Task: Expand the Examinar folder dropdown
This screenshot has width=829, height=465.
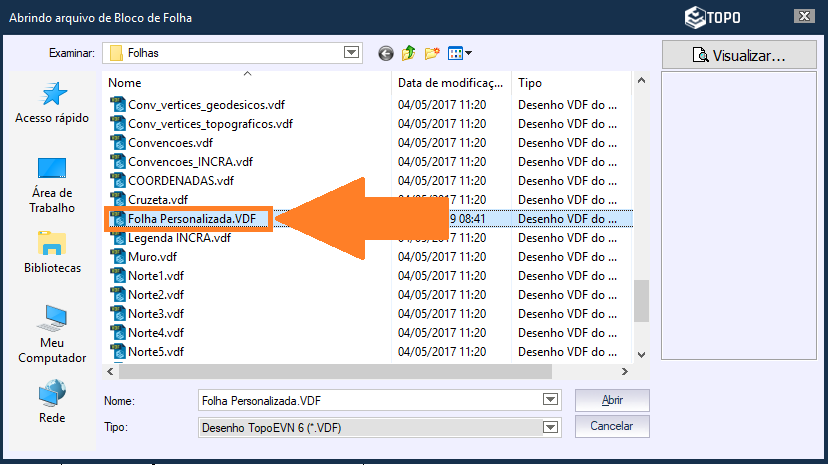Action: tap(351, 53)
